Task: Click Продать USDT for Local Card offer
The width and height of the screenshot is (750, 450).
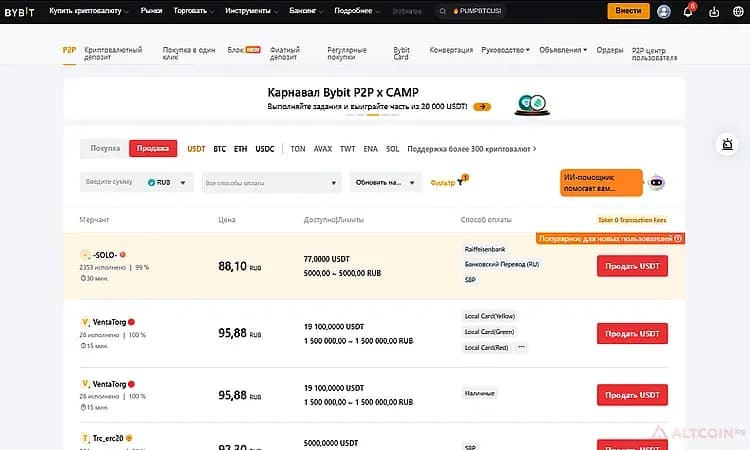Action: pos(632,333)
